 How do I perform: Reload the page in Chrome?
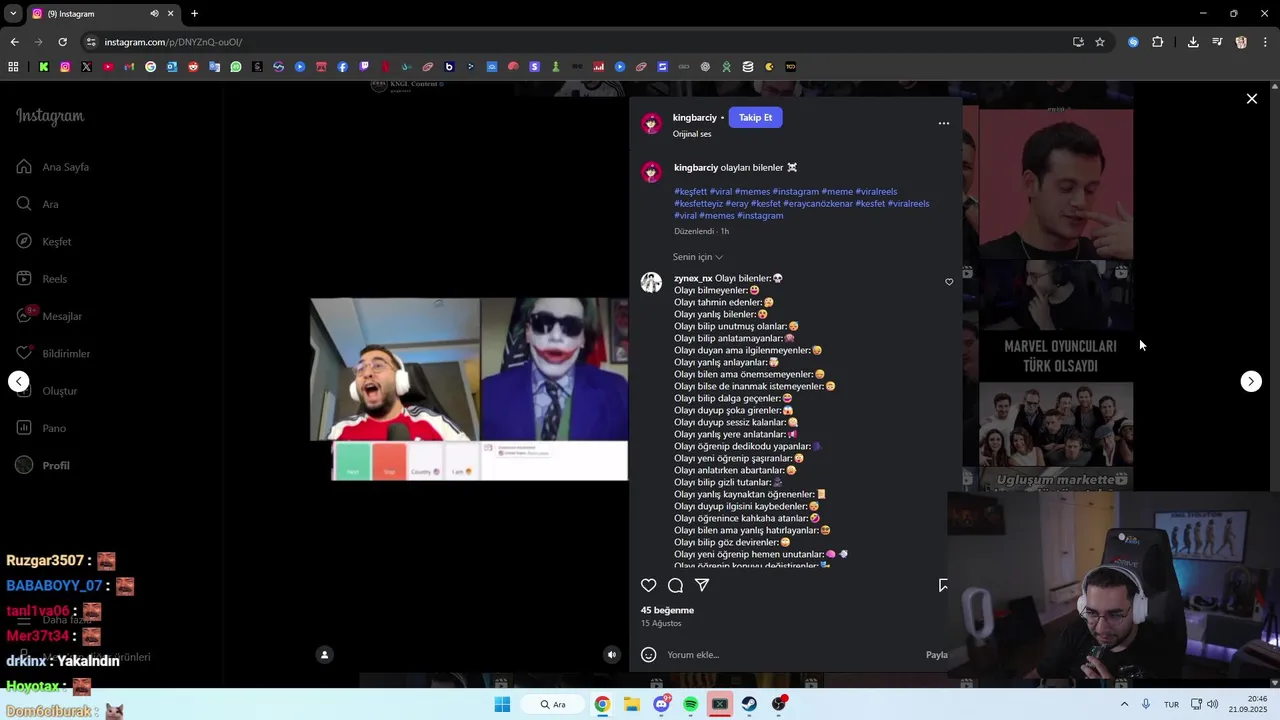62,42
